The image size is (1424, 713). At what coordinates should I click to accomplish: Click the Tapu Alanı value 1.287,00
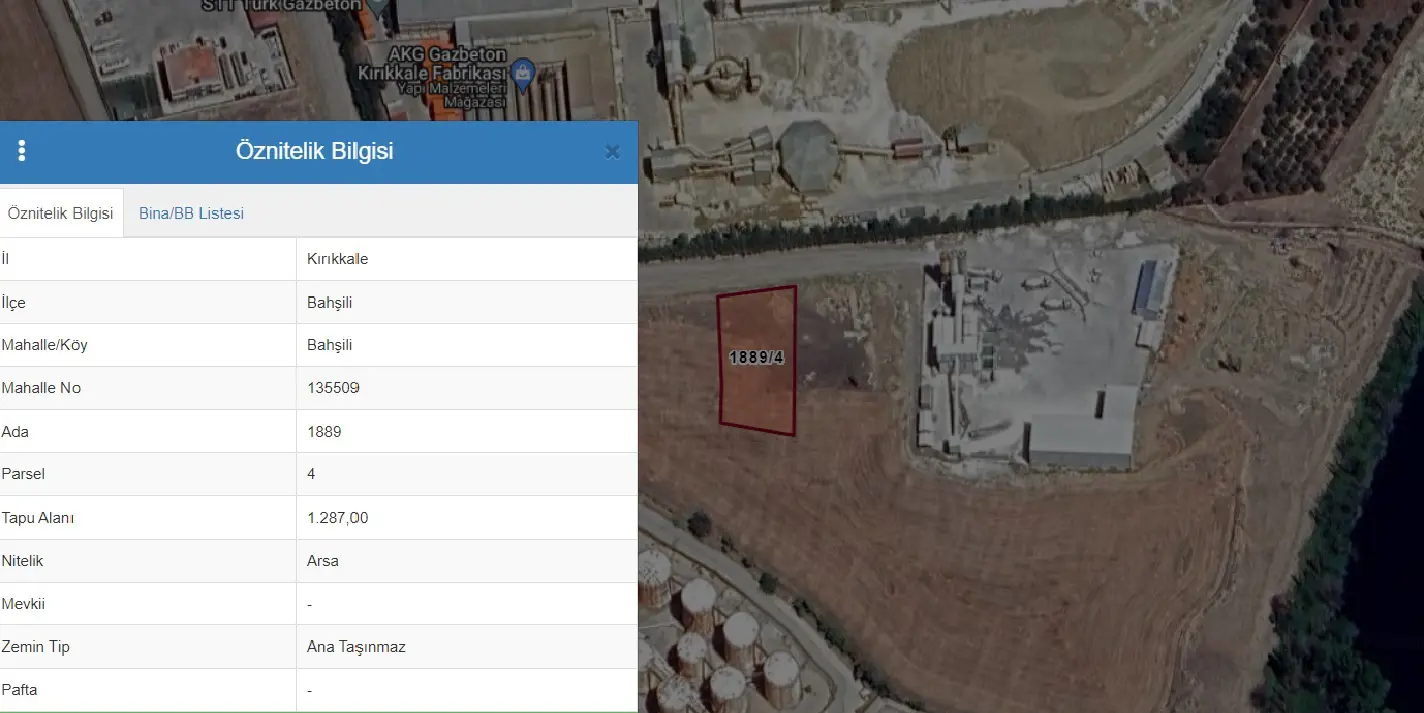coord(338,518)
